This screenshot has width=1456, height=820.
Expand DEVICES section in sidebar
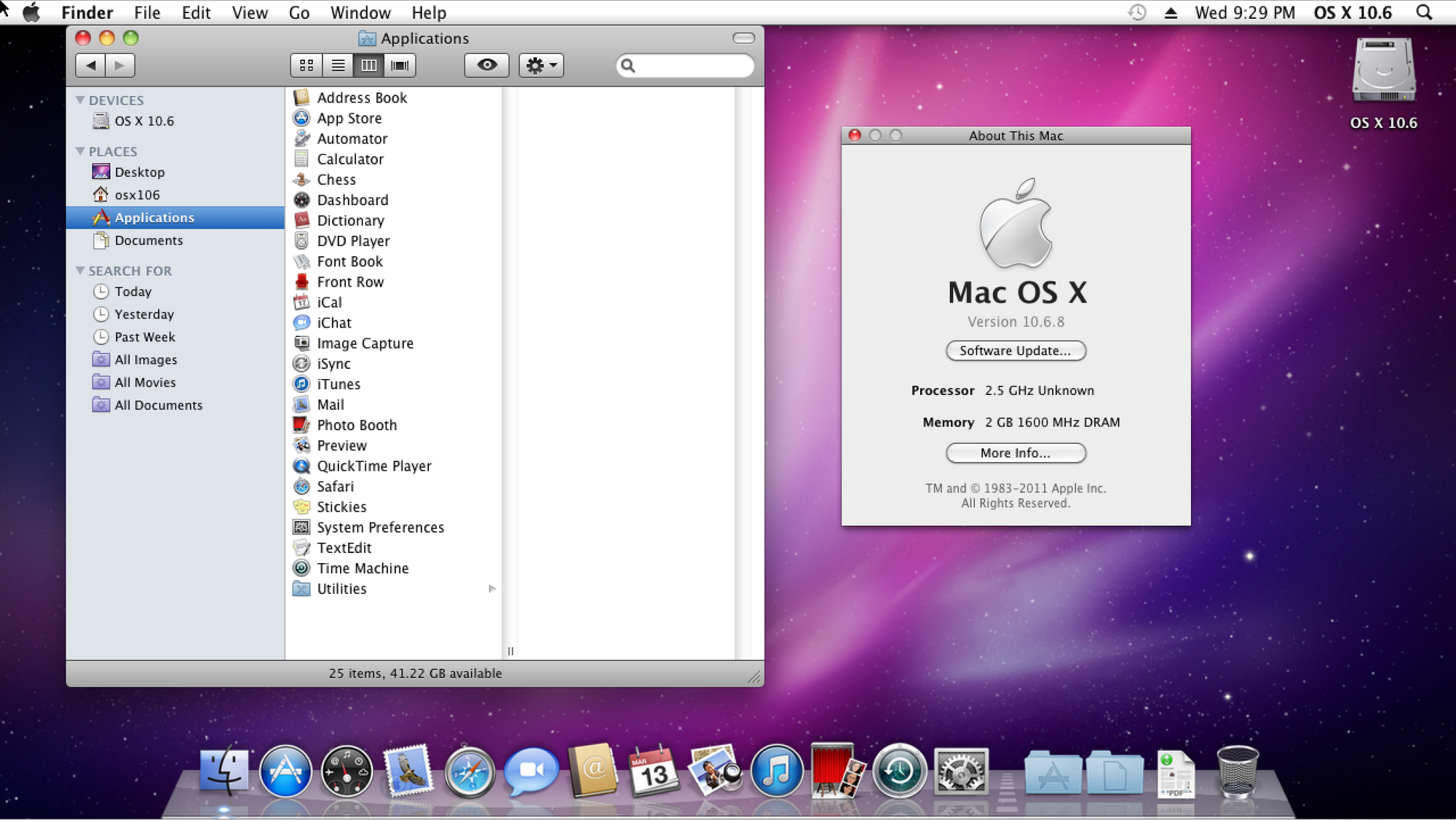pos(80,99)
